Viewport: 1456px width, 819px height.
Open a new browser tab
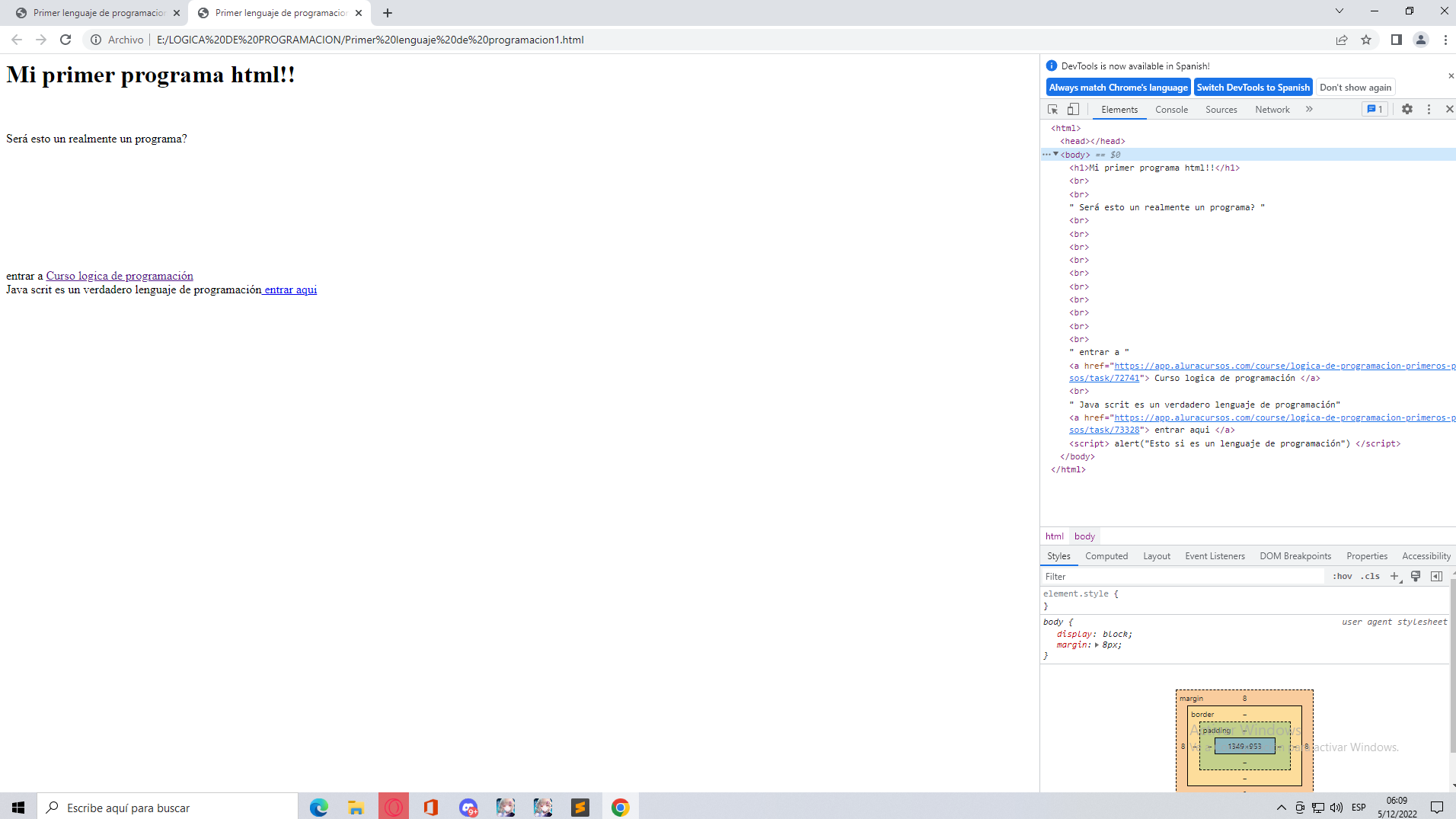click(x=388, y=13)
